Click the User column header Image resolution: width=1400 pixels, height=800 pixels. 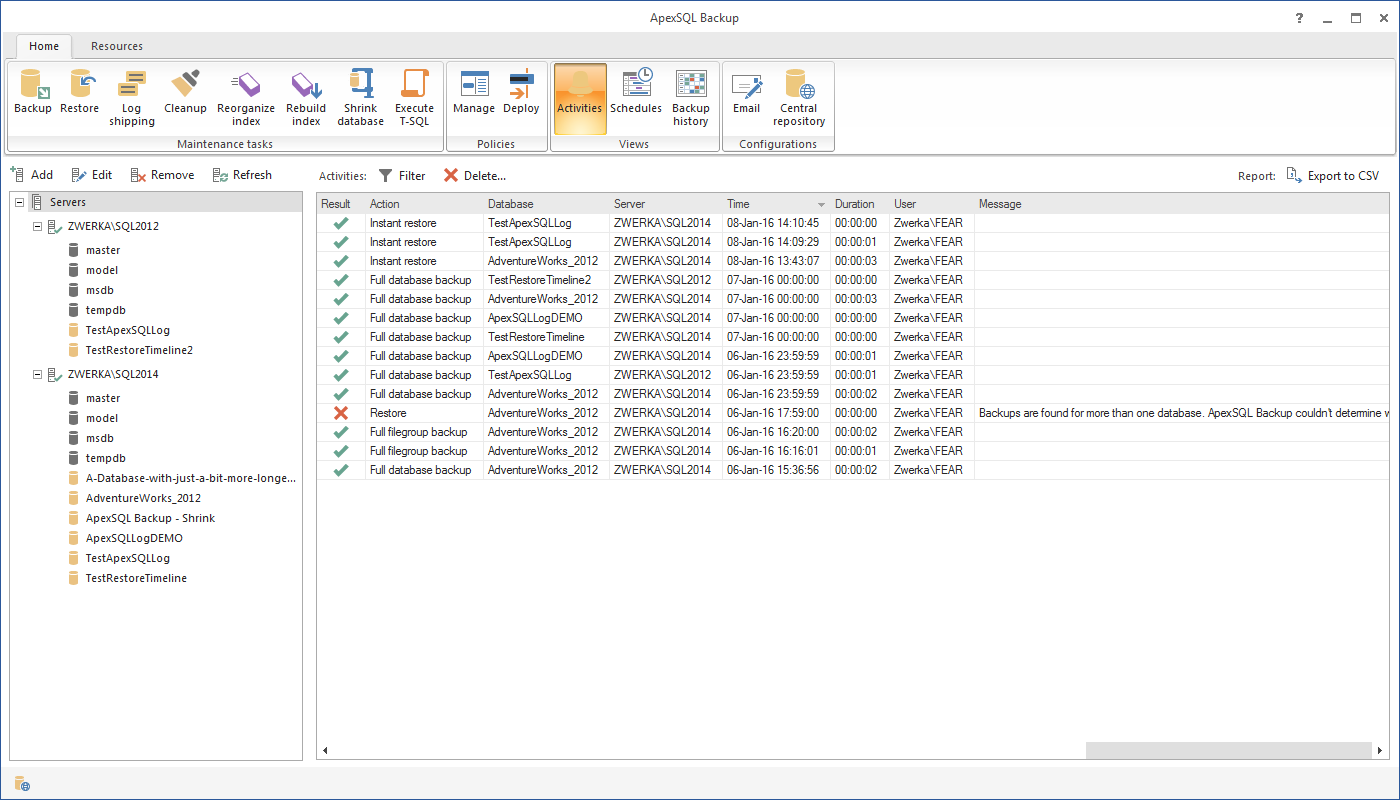pyautogui.click(x=932, y=204)
